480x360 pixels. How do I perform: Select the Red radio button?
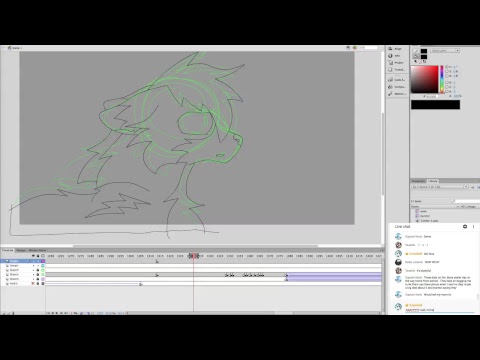click(x=447, y=82)
